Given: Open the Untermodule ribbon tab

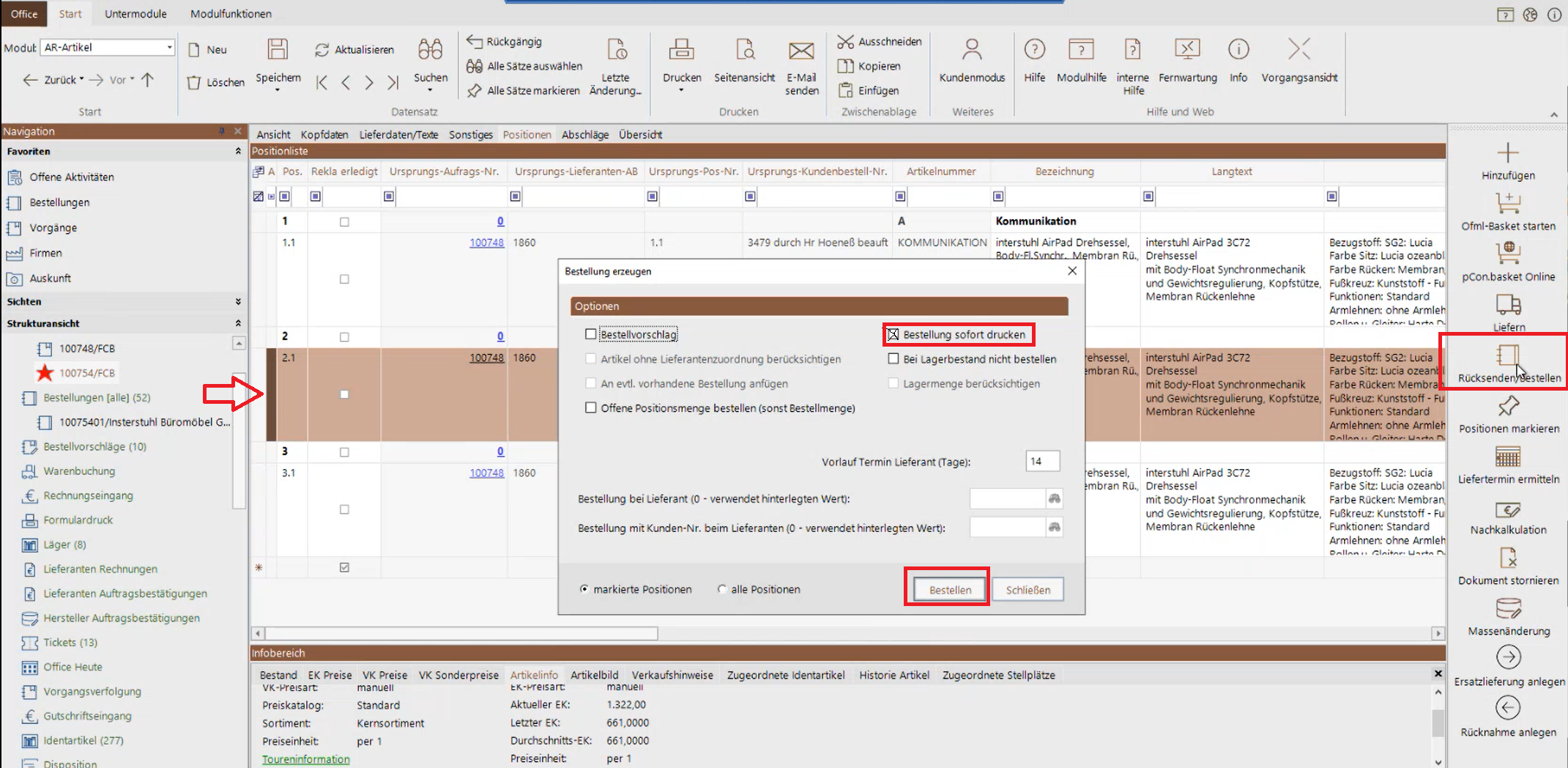Looking at the screenshot, I should (135, 14).
